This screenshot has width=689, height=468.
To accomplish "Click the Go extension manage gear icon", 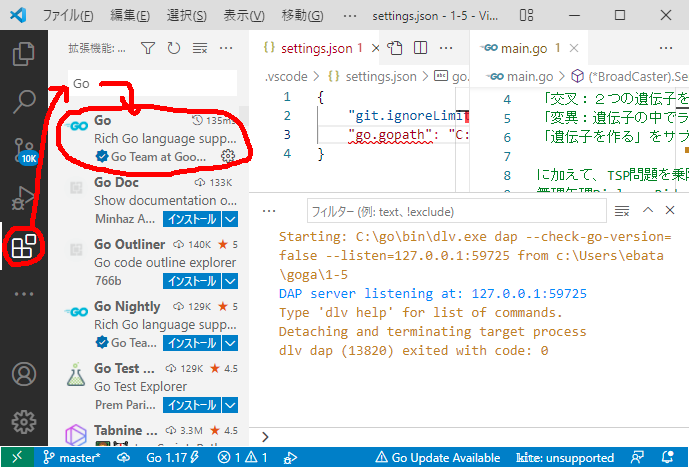I will (228, 156).
